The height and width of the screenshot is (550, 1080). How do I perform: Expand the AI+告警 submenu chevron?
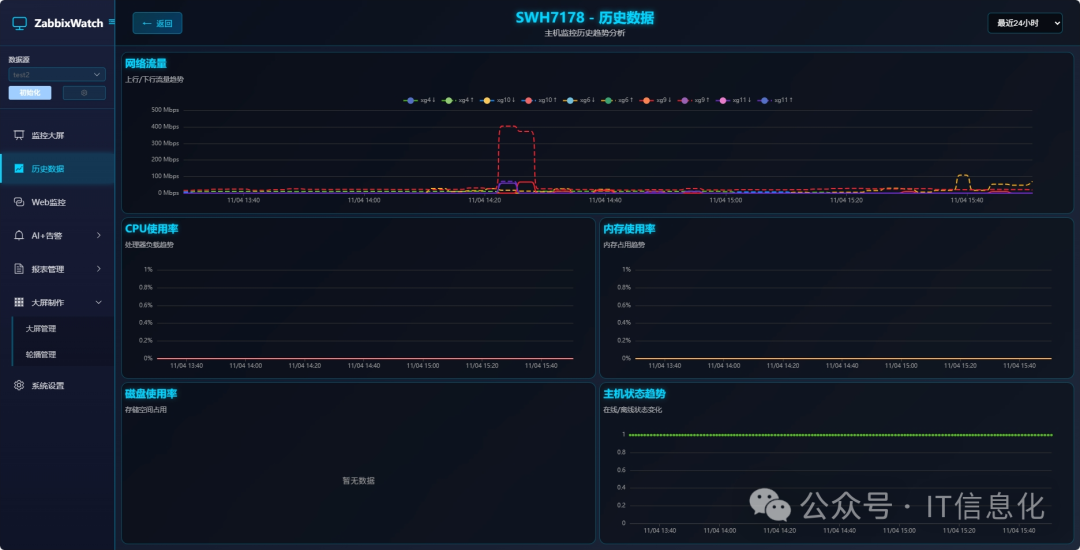coord(98,236)
